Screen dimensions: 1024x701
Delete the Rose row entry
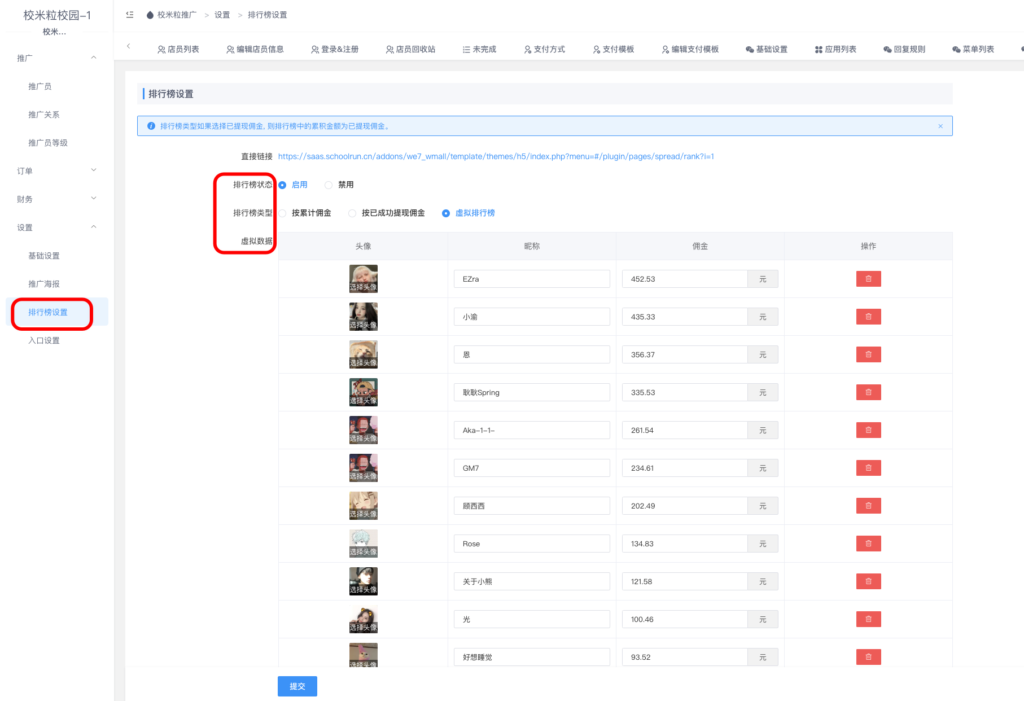tap(868, 543)
